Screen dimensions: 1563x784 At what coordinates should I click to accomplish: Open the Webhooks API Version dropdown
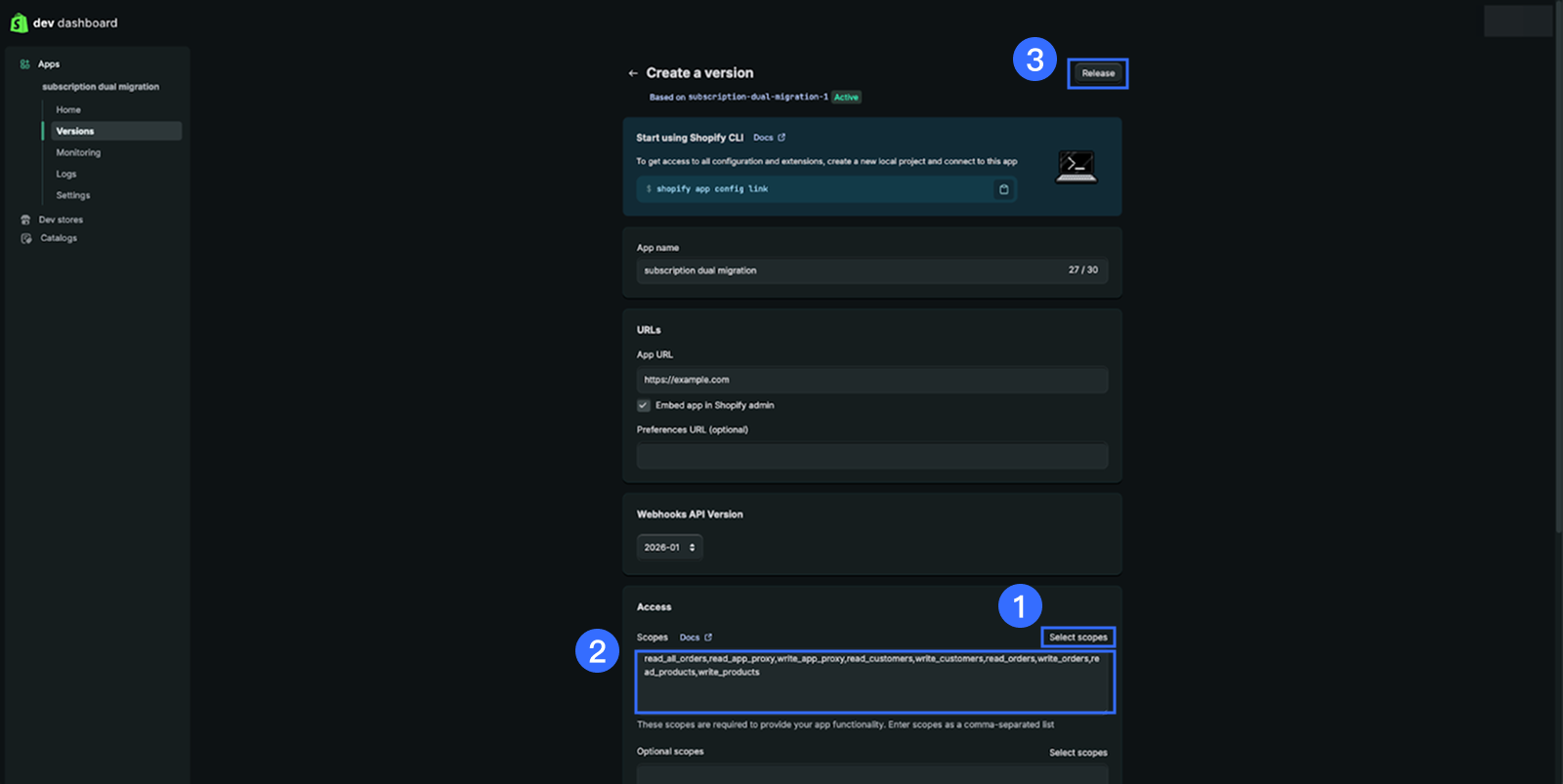669,548
